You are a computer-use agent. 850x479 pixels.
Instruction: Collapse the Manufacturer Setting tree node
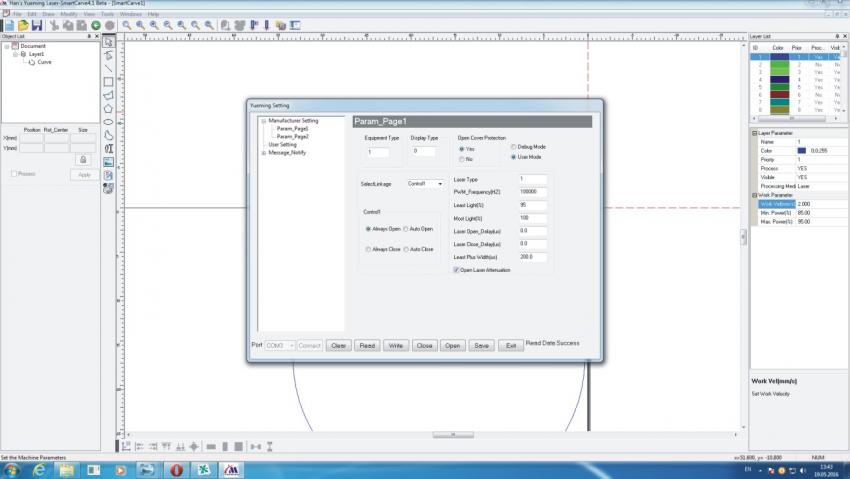(x=262, y=121)
